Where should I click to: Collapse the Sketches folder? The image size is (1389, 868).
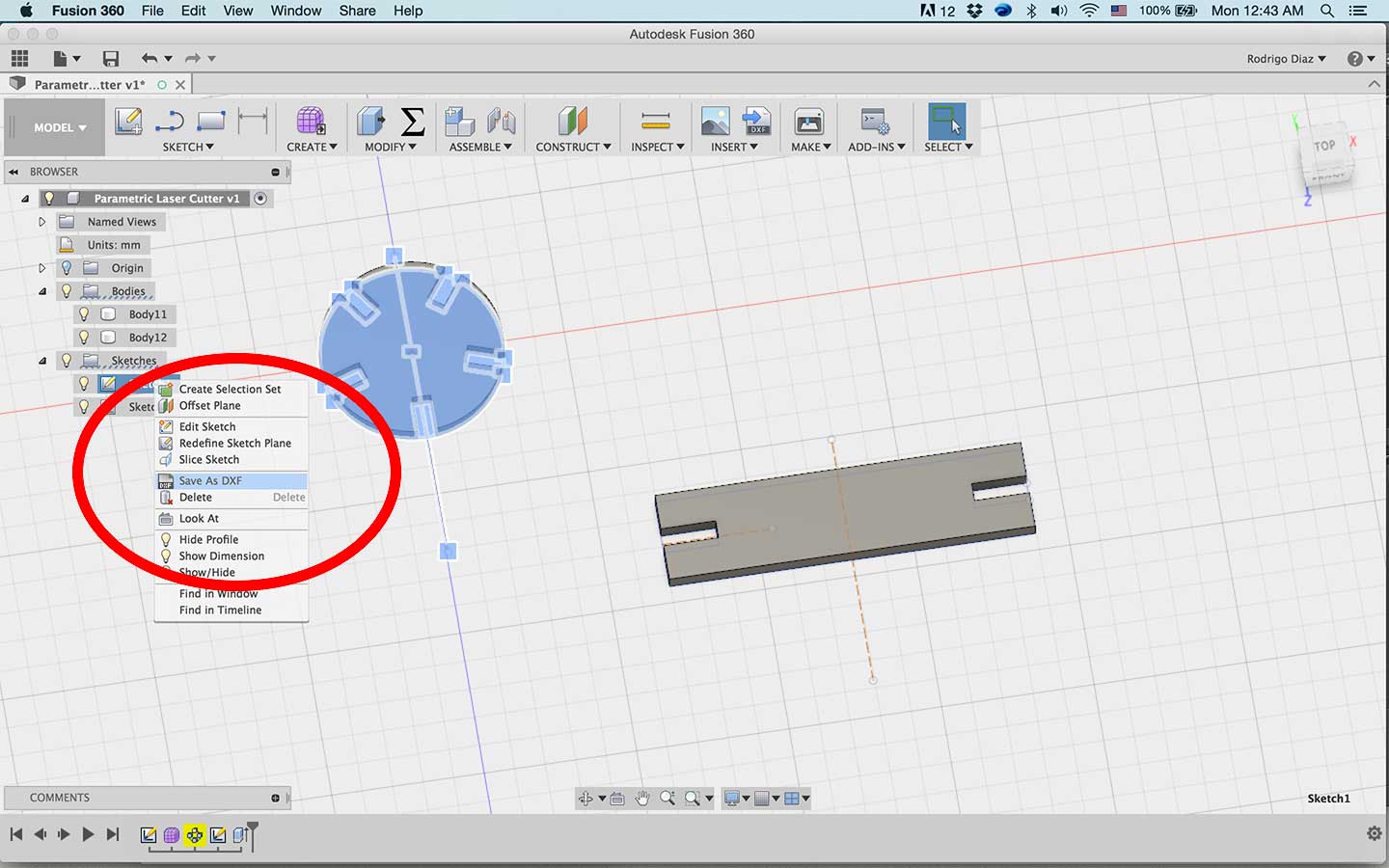[x=42, y=361]
